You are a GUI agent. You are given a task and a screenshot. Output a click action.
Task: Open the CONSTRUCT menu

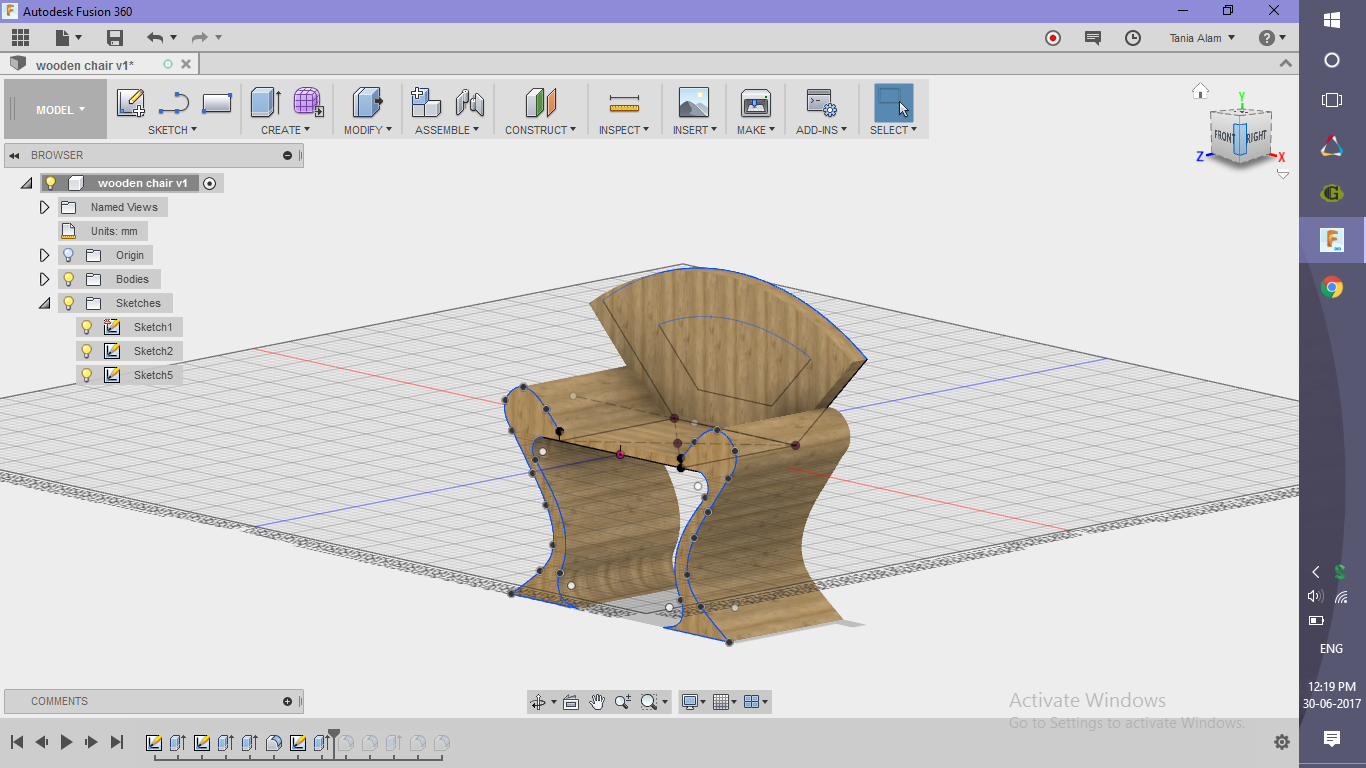540,130
